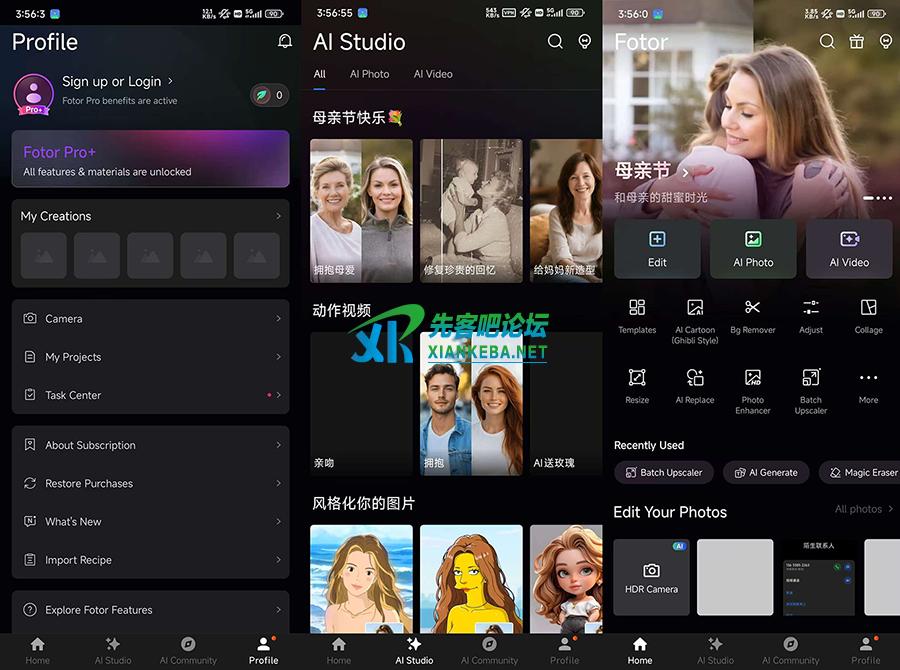Image resolution: width=900 pixels, height=670 pixels.
Task: Open the AI Replace tool
Action: point(695,378)
